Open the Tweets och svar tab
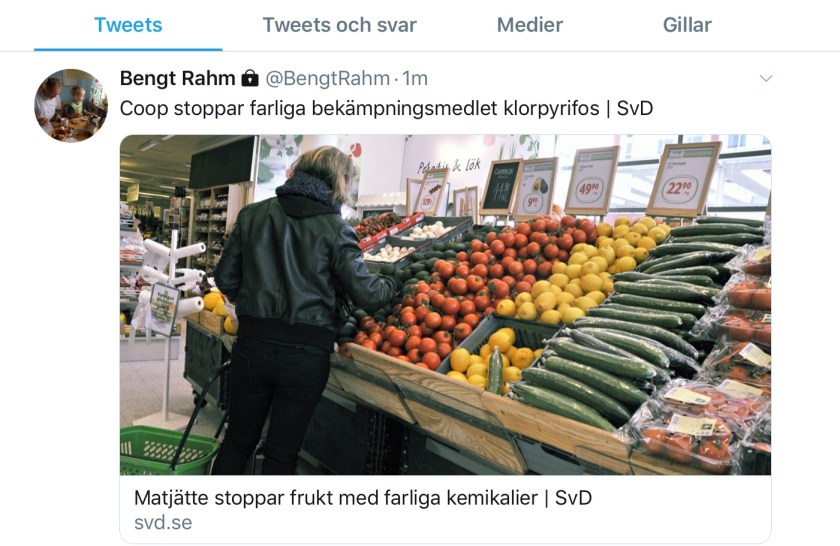Image resolution: width=840 pixels, height=546 pixels. point(339,25)
